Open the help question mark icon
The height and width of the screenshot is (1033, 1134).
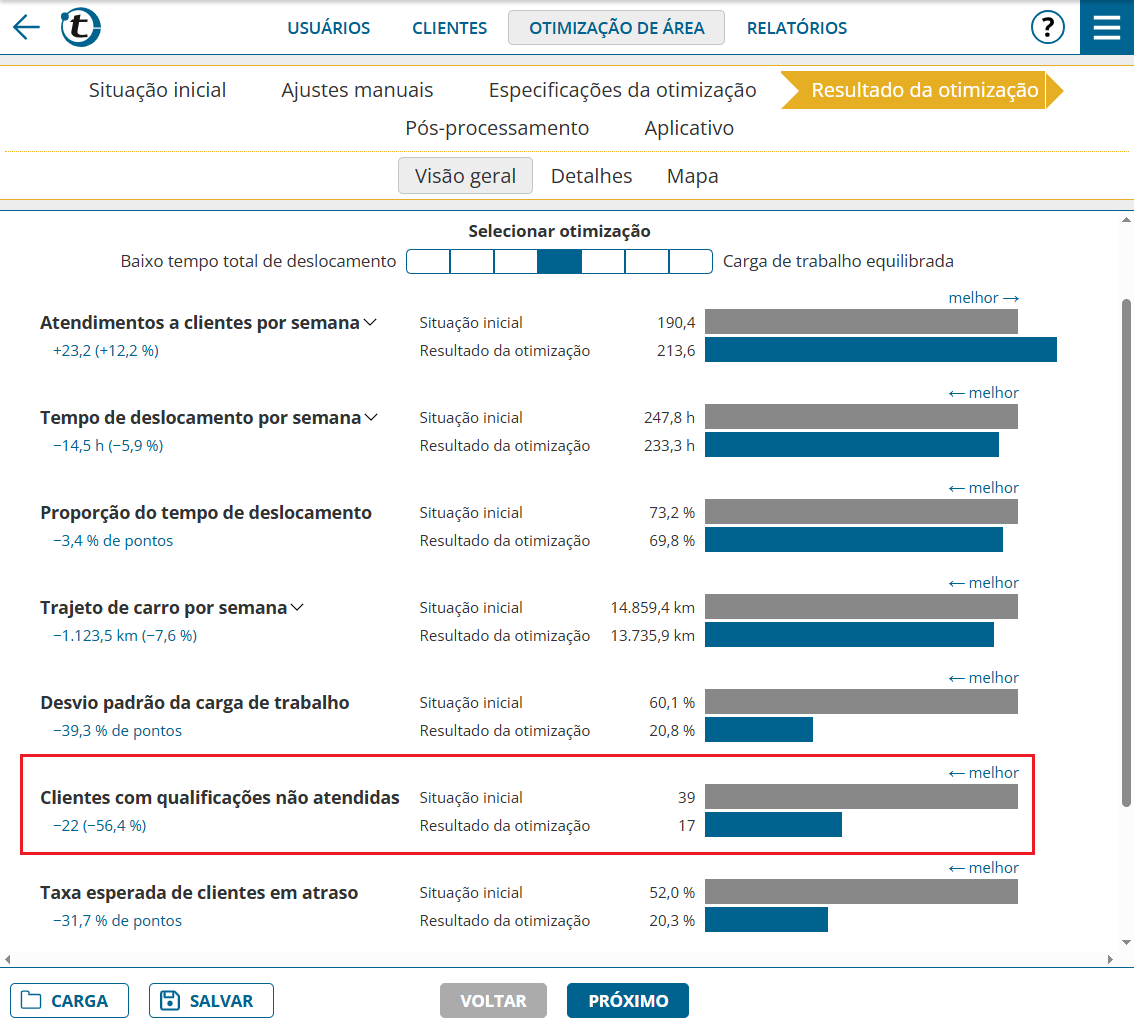click(1047, 27)
